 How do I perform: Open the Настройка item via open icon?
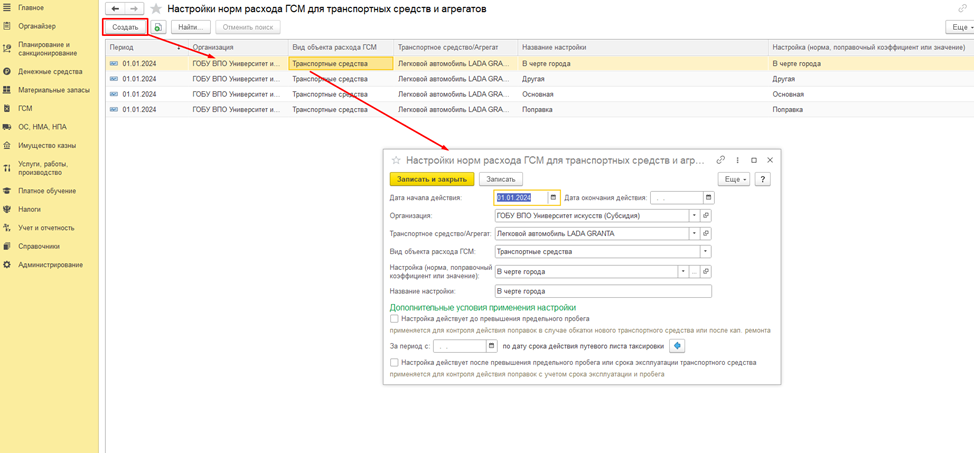(706, 272)
